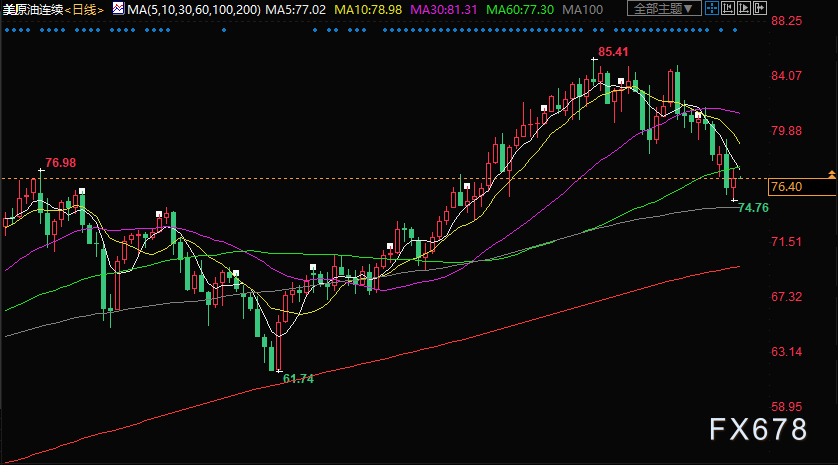
Task: Click the 美原油连续 instrument name
Action: click(x=33, y=10)
